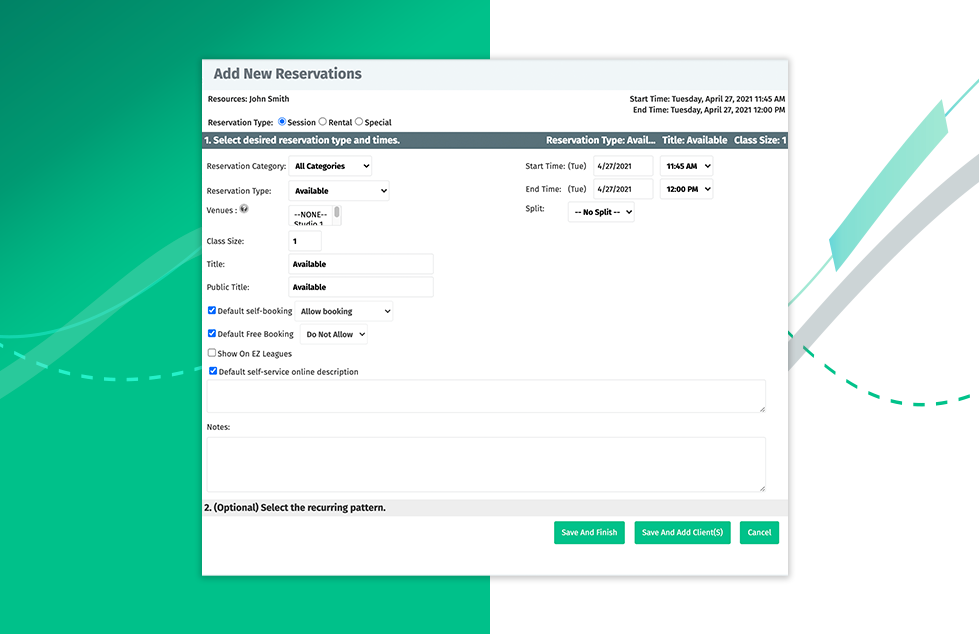
Task: Choose the Rental radio button
Action: pyautogui.click(x=323, y=122)
